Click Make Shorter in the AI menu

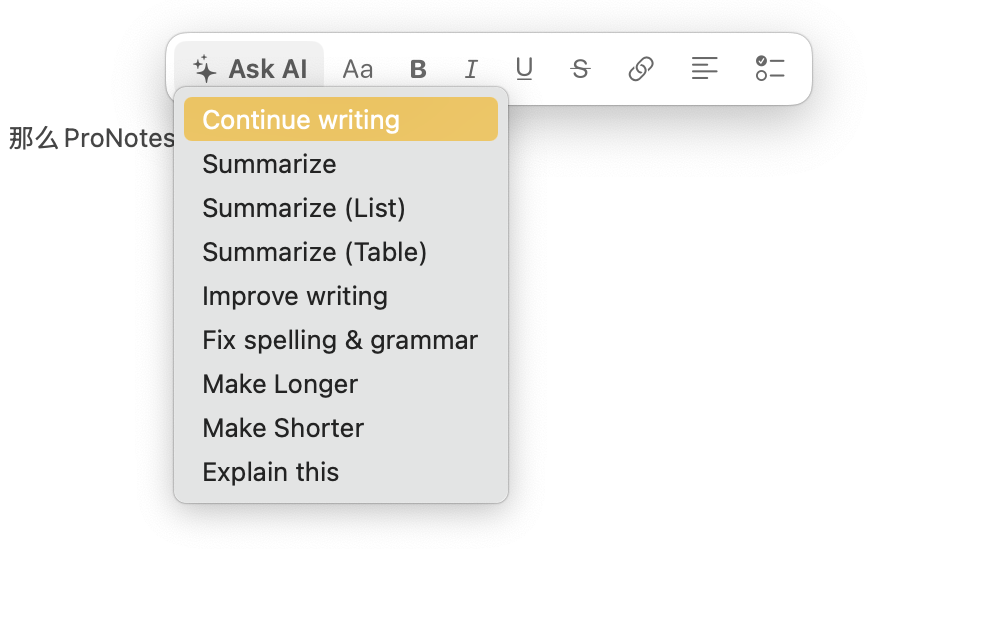283,428
